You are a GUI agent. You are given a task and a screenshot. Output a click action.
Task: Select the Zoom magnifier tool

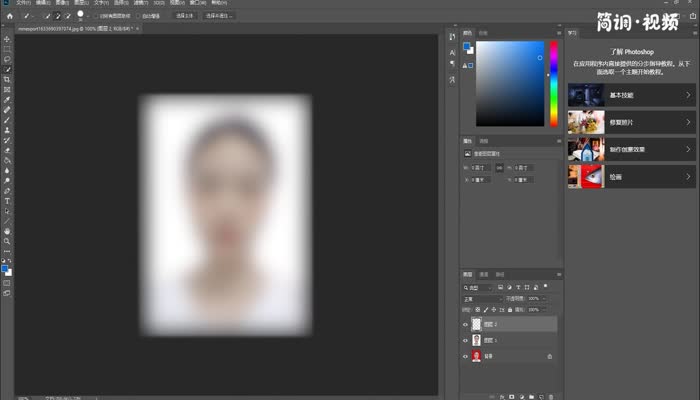(x=7, y=241)
